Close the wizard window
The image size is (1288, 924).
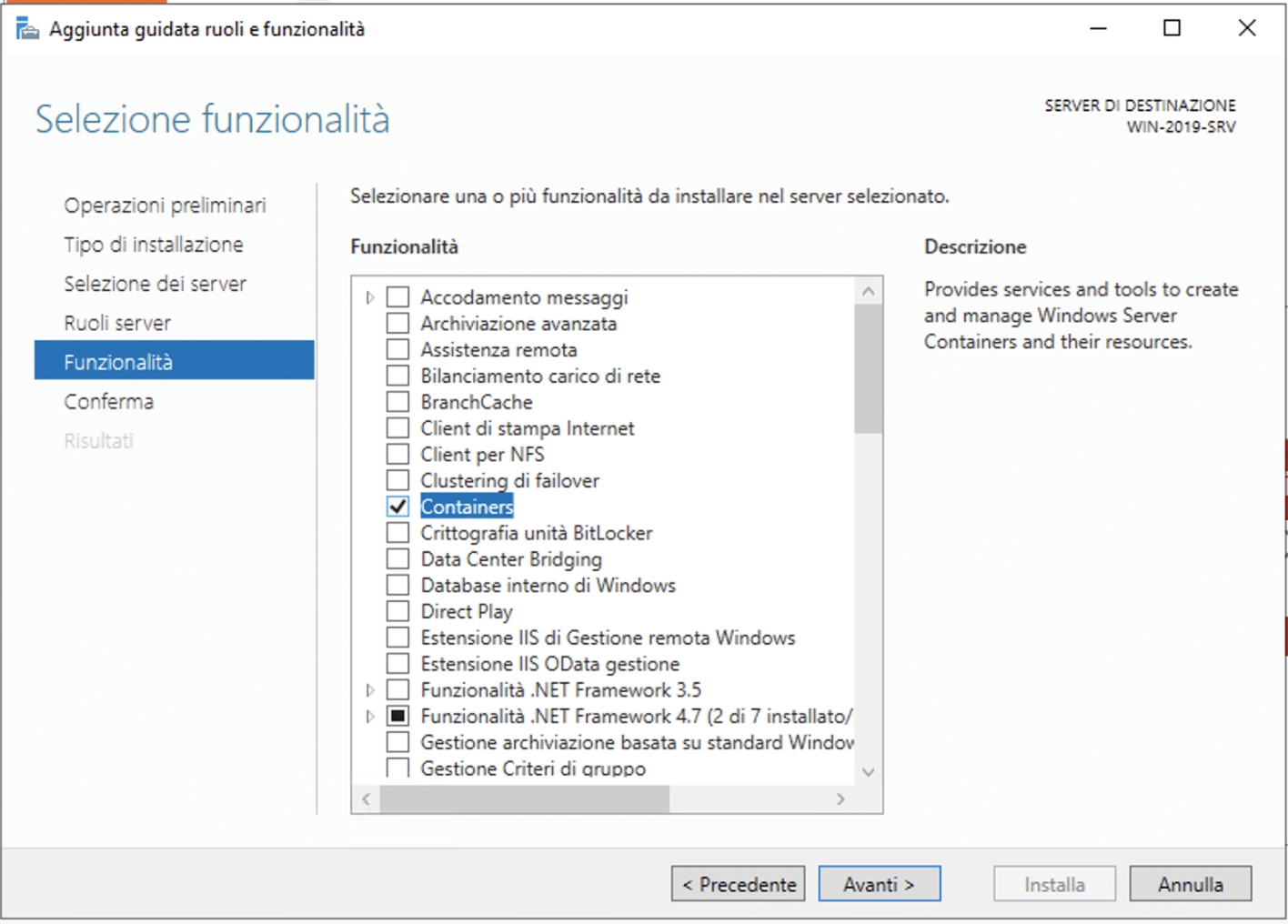click(1247, 28)
